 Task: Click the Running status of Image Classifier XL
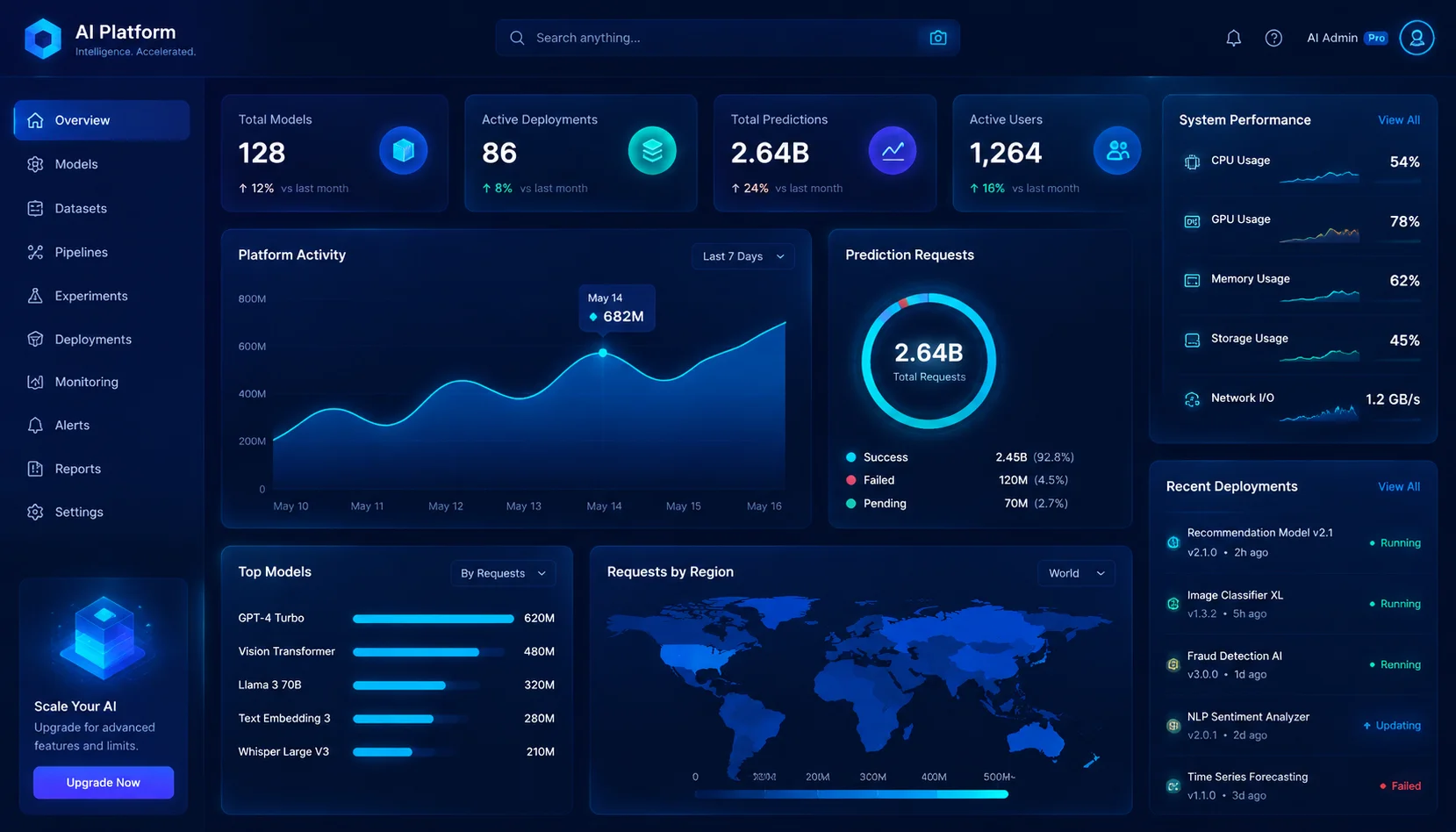(1395, 604)
